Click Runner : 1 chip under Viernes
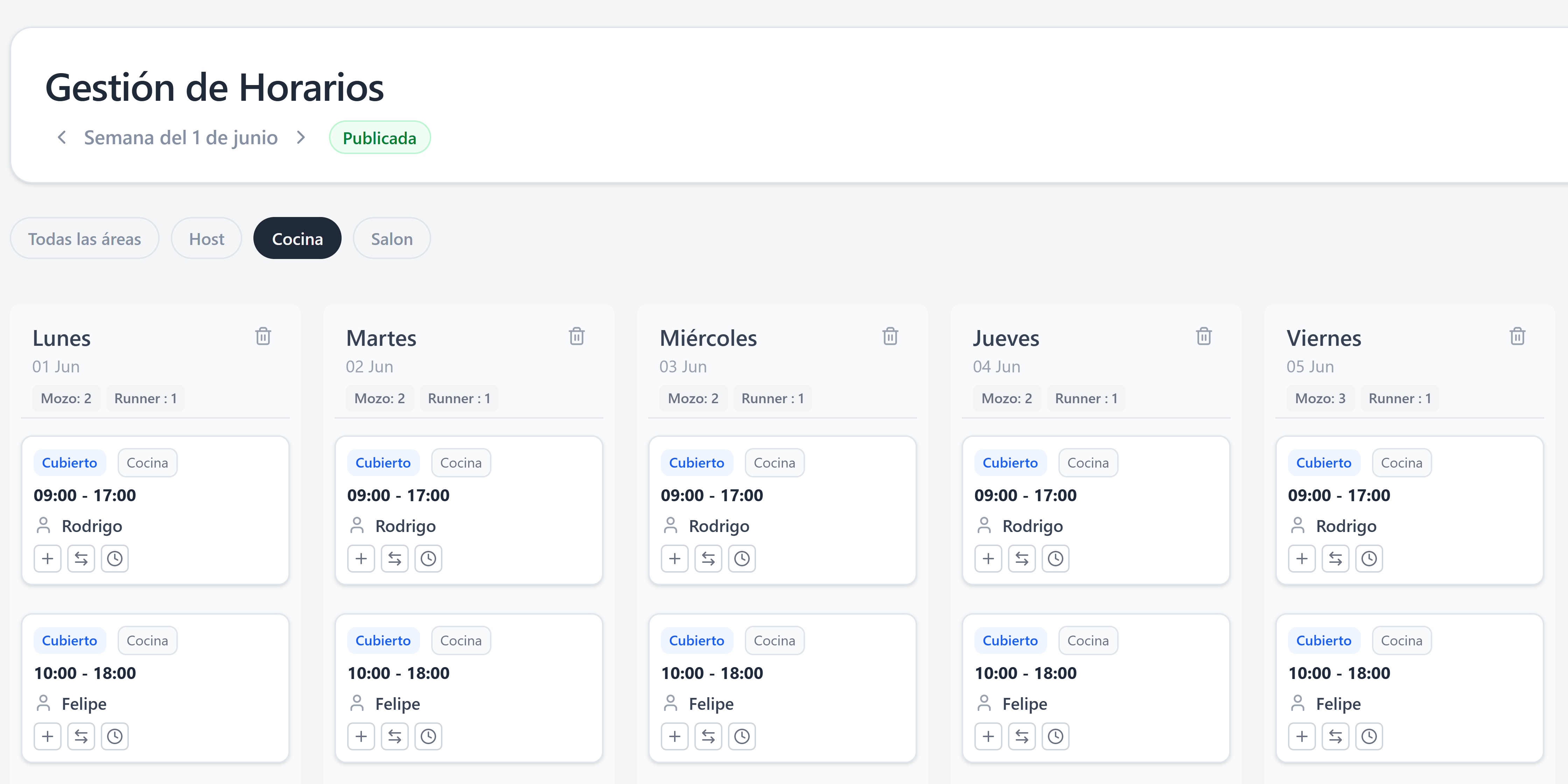Viewport: 1568px width, 784px height. click(1399, 398)
